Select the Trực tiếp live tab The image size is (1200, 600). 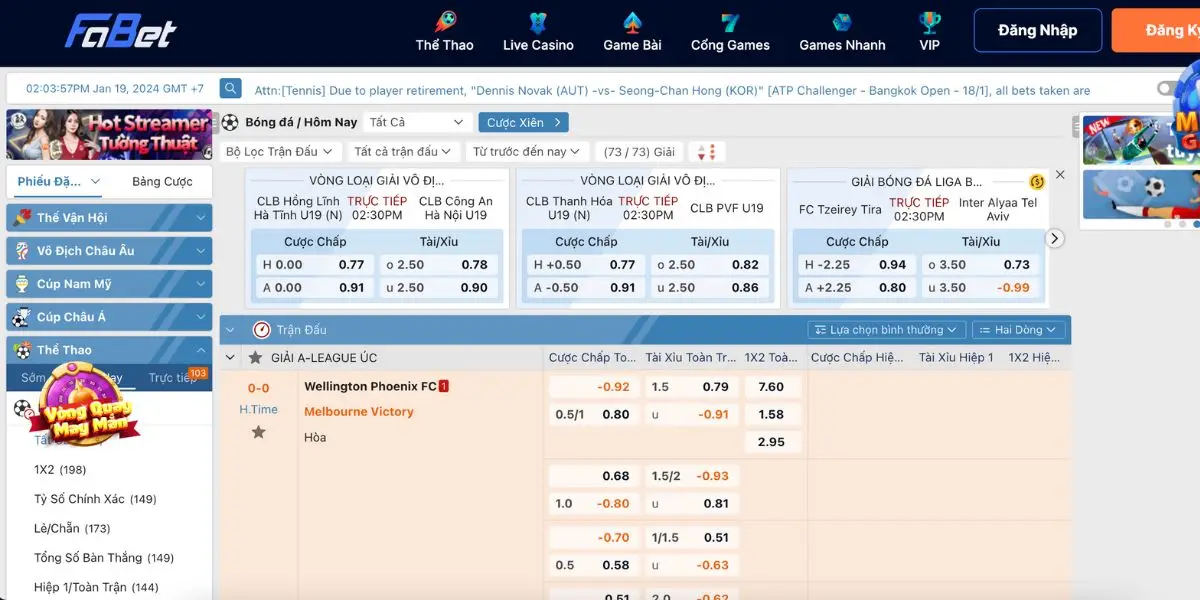click(x=174, y=378)
